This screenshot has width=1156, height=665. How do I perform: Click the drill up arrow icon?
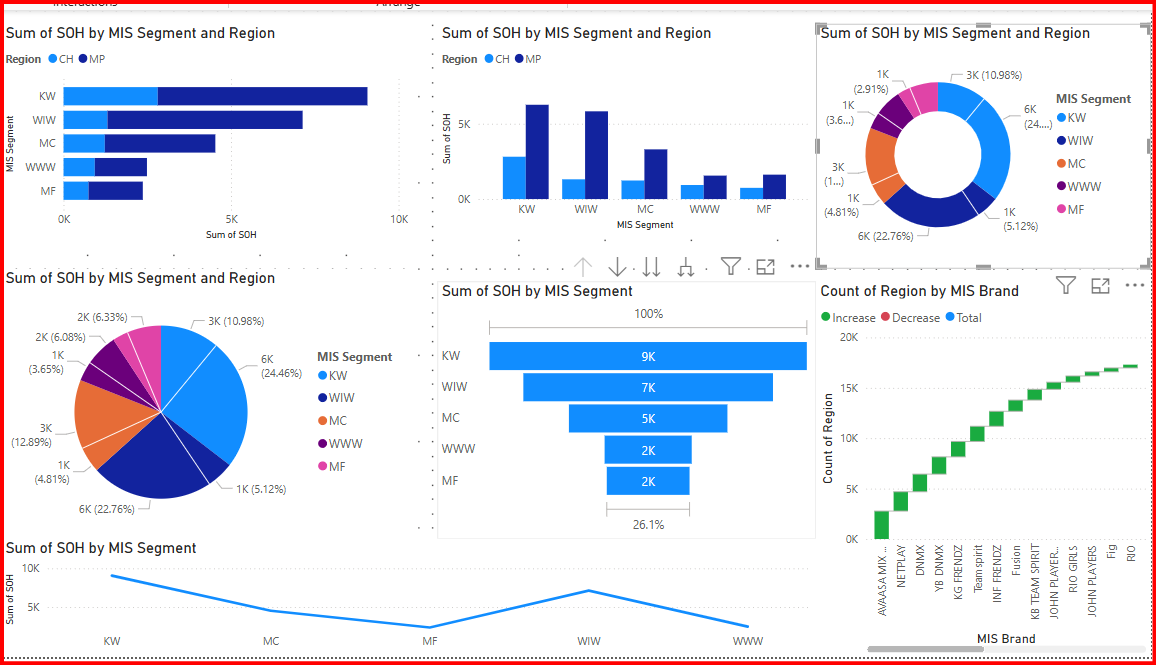tap(584, 267)
